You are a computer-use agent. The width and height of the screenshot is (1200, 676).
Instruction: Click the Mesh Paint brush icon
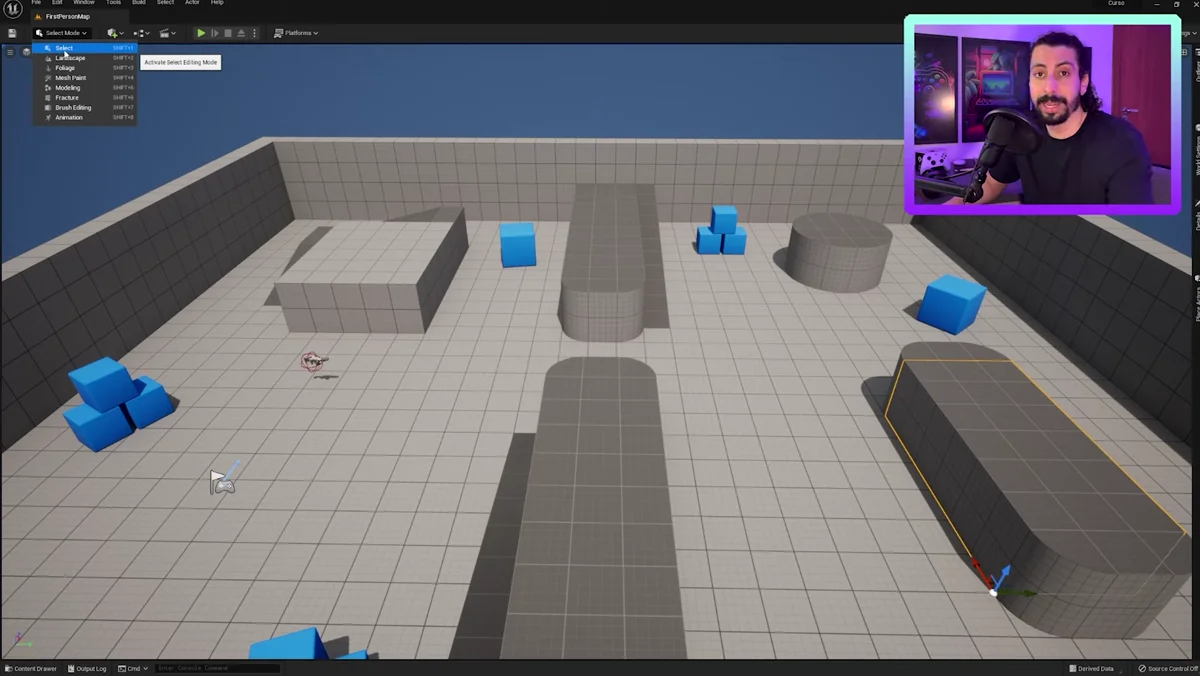[x=47, y=78]
